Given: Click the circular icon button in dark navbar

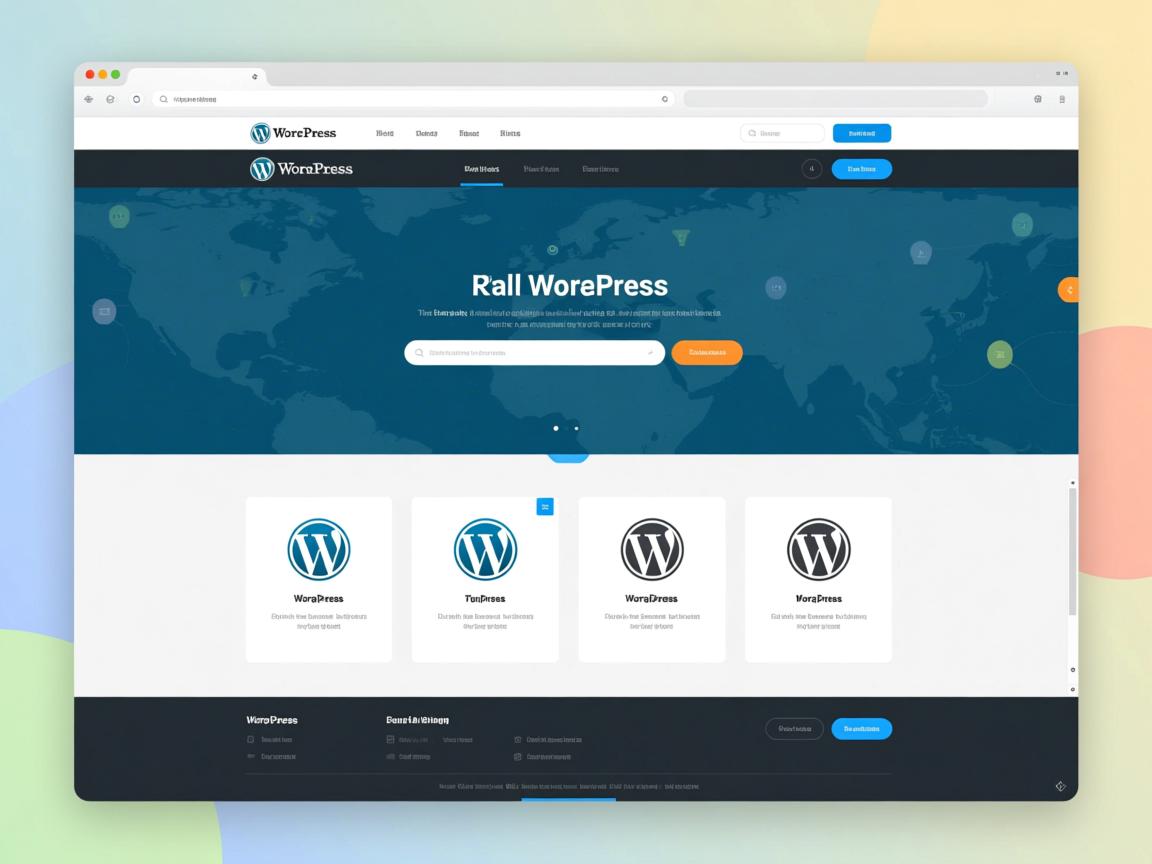Looking at the screenshot, I should click(811, 169).
